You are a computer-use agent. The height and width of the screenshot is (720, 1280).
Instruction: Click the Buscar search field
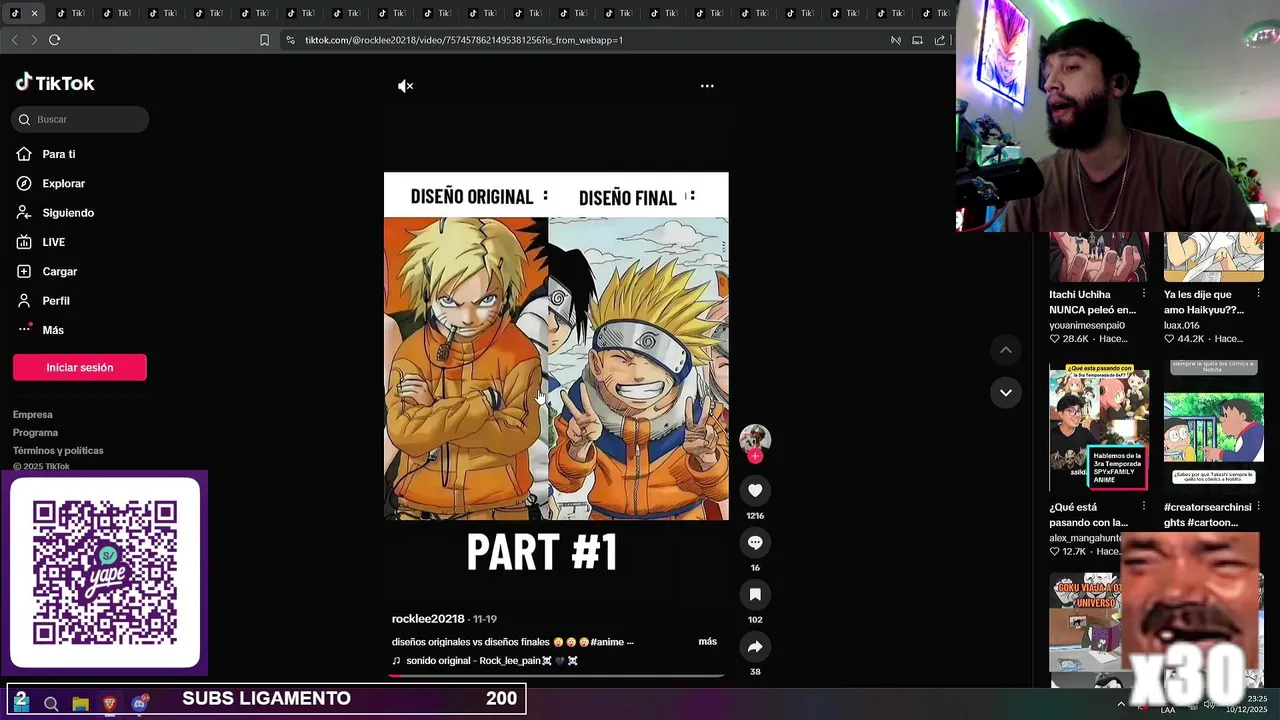coord(80,119)
